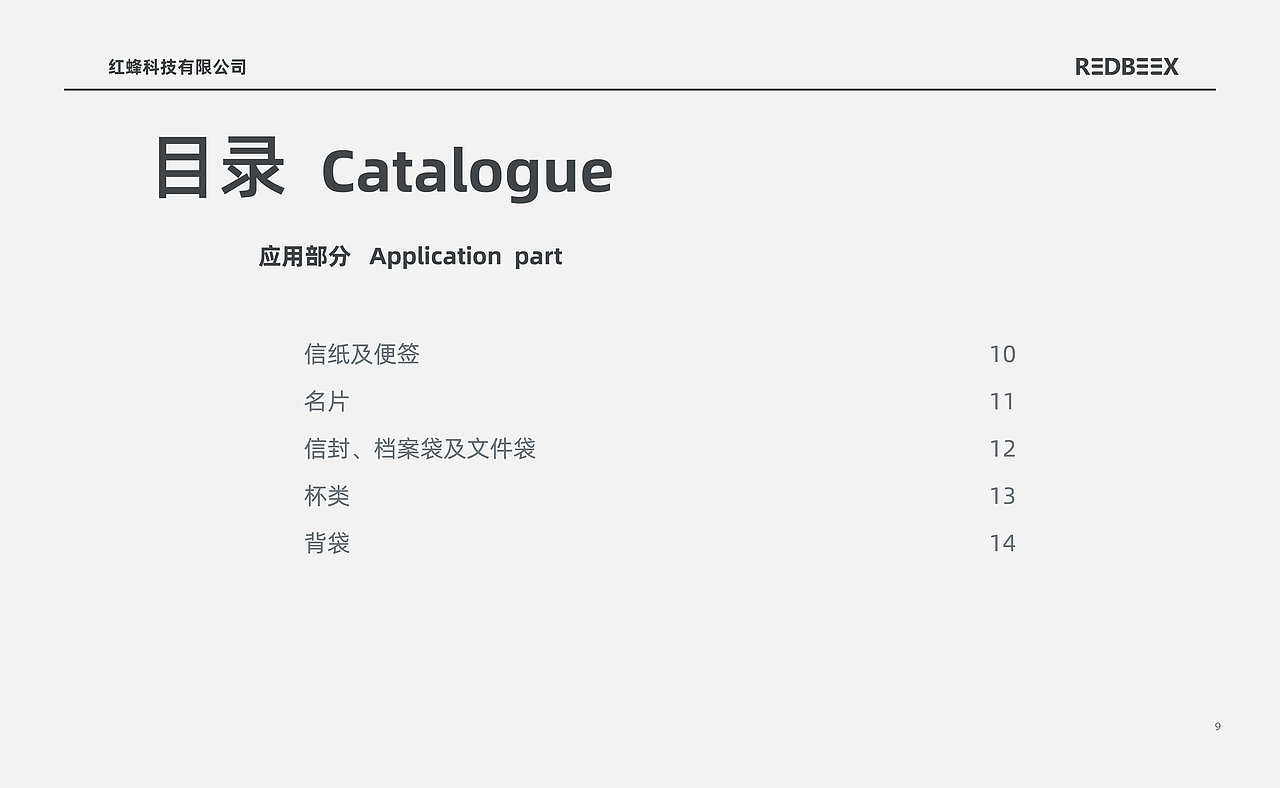Open the entry 背袋

pyautogui.click(x=327, y=543)
